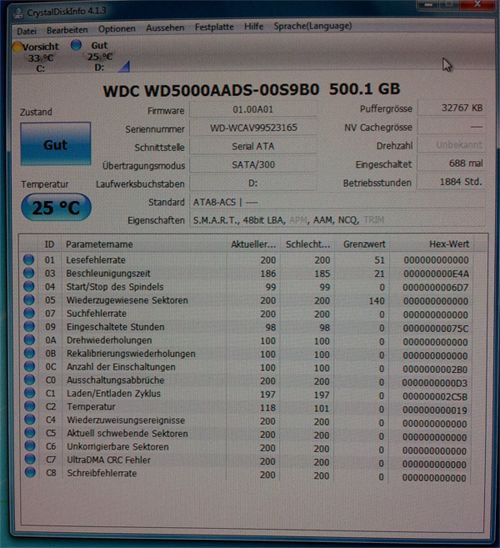This screenshot has height=548, width=500.
Task: Click hex value 00000000E4A
Action: pos(436,274)
